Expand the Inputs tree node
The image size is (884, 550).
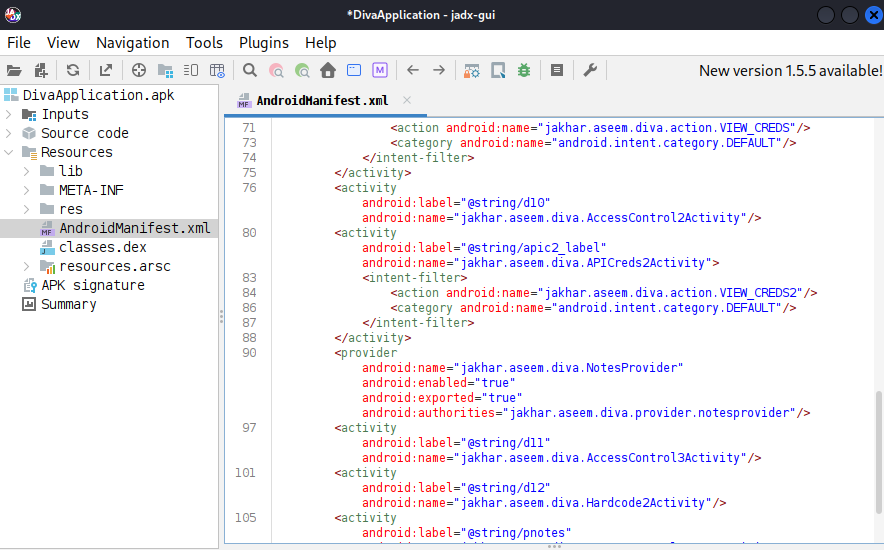tap(8, 114)
